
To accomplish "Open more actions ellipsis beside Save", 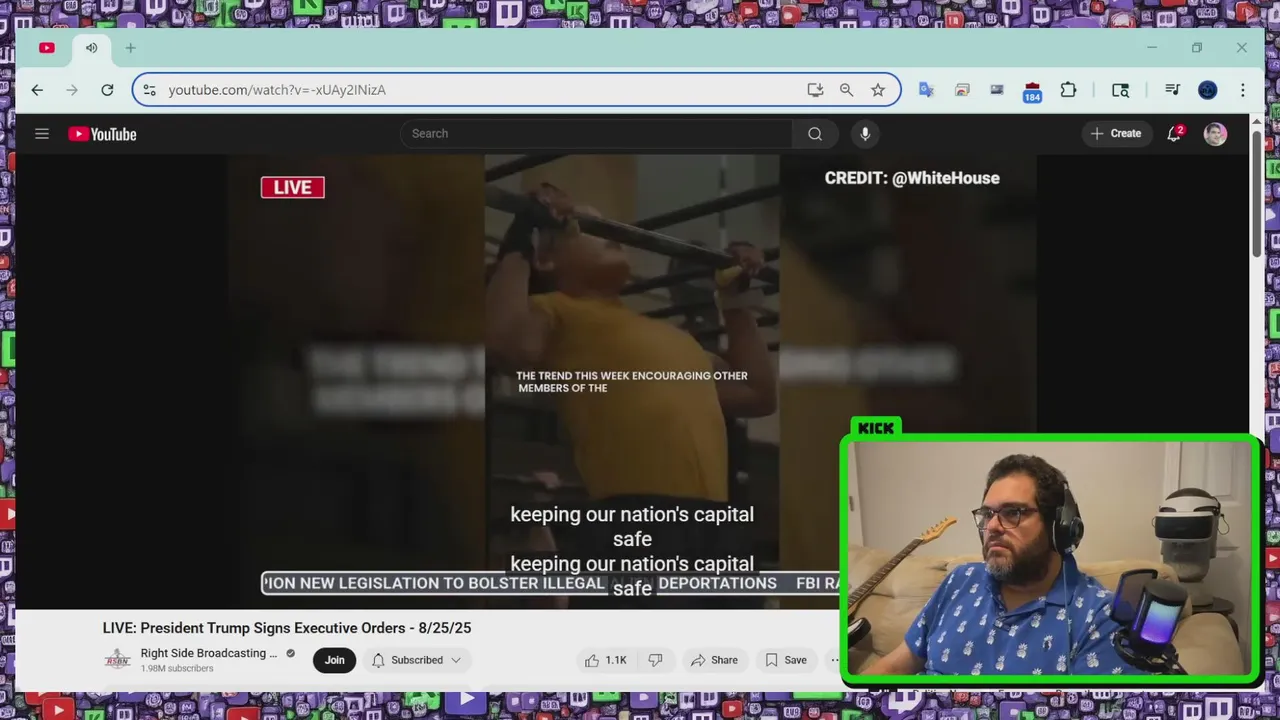I will tap(835, 660).
